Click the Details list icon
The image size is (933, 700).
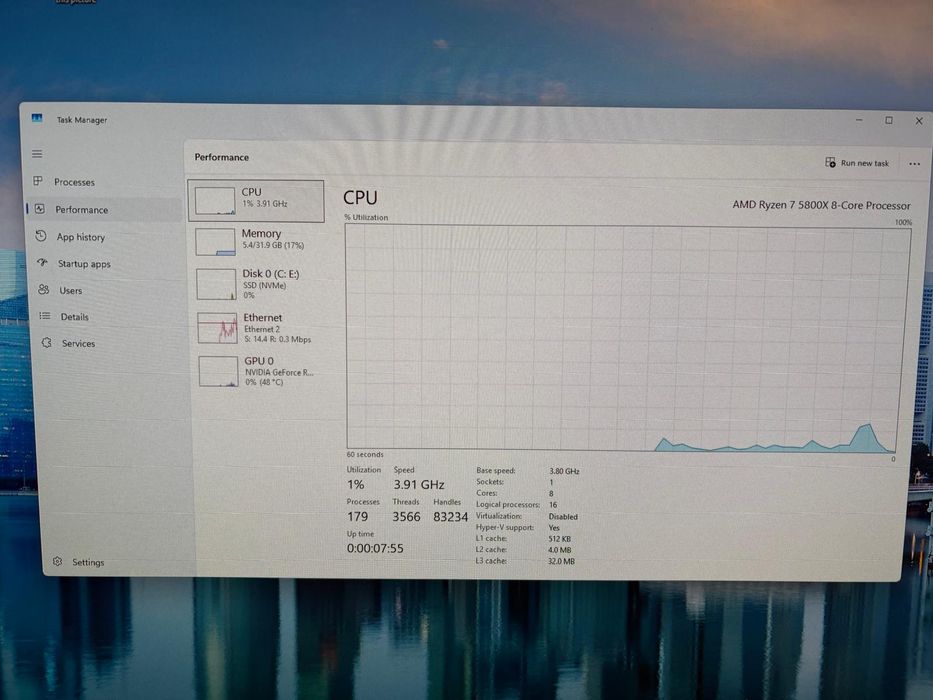(x=45, y=316)
